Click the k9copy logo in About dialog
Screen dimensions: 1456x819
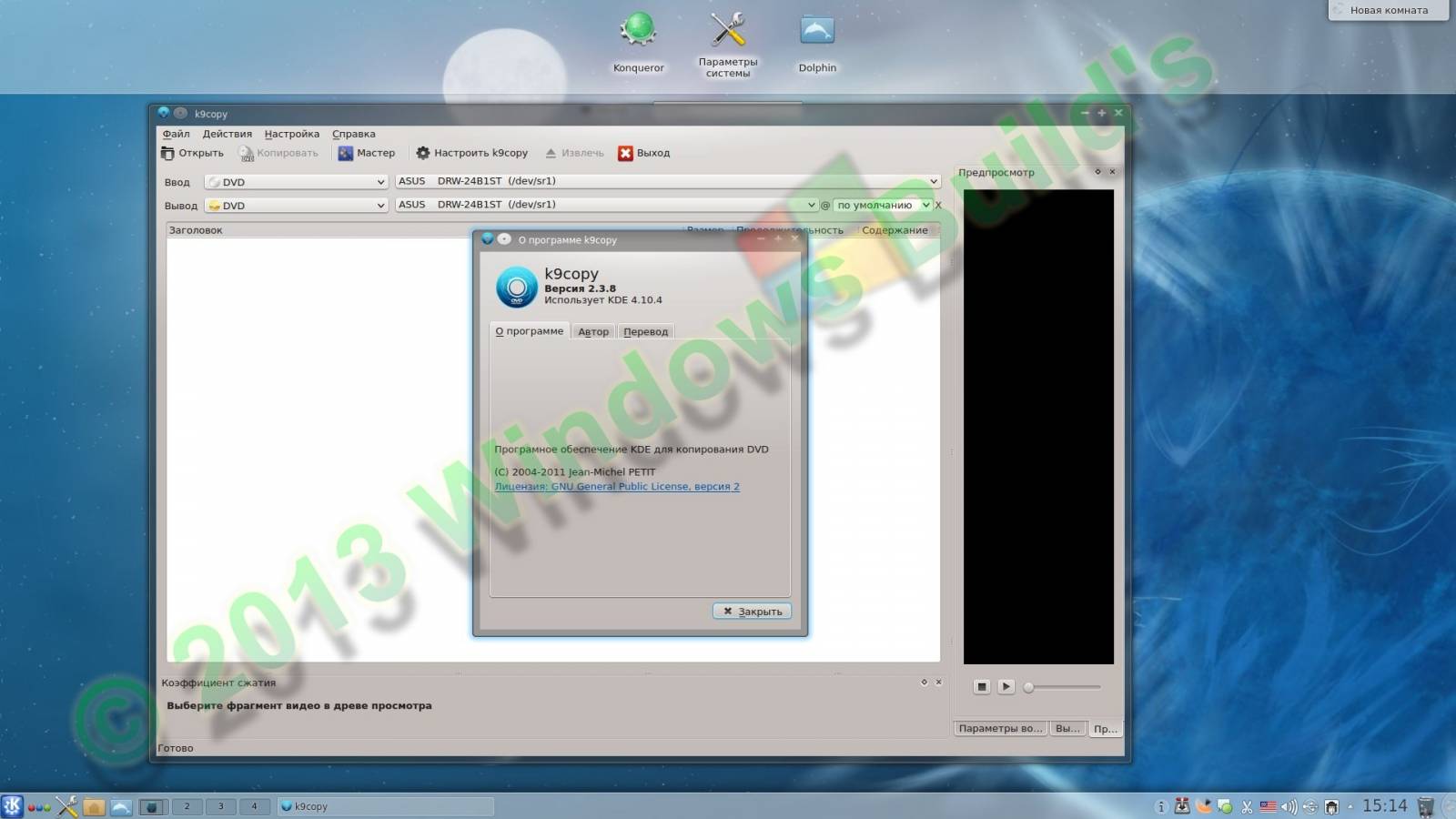pos(517,287)
